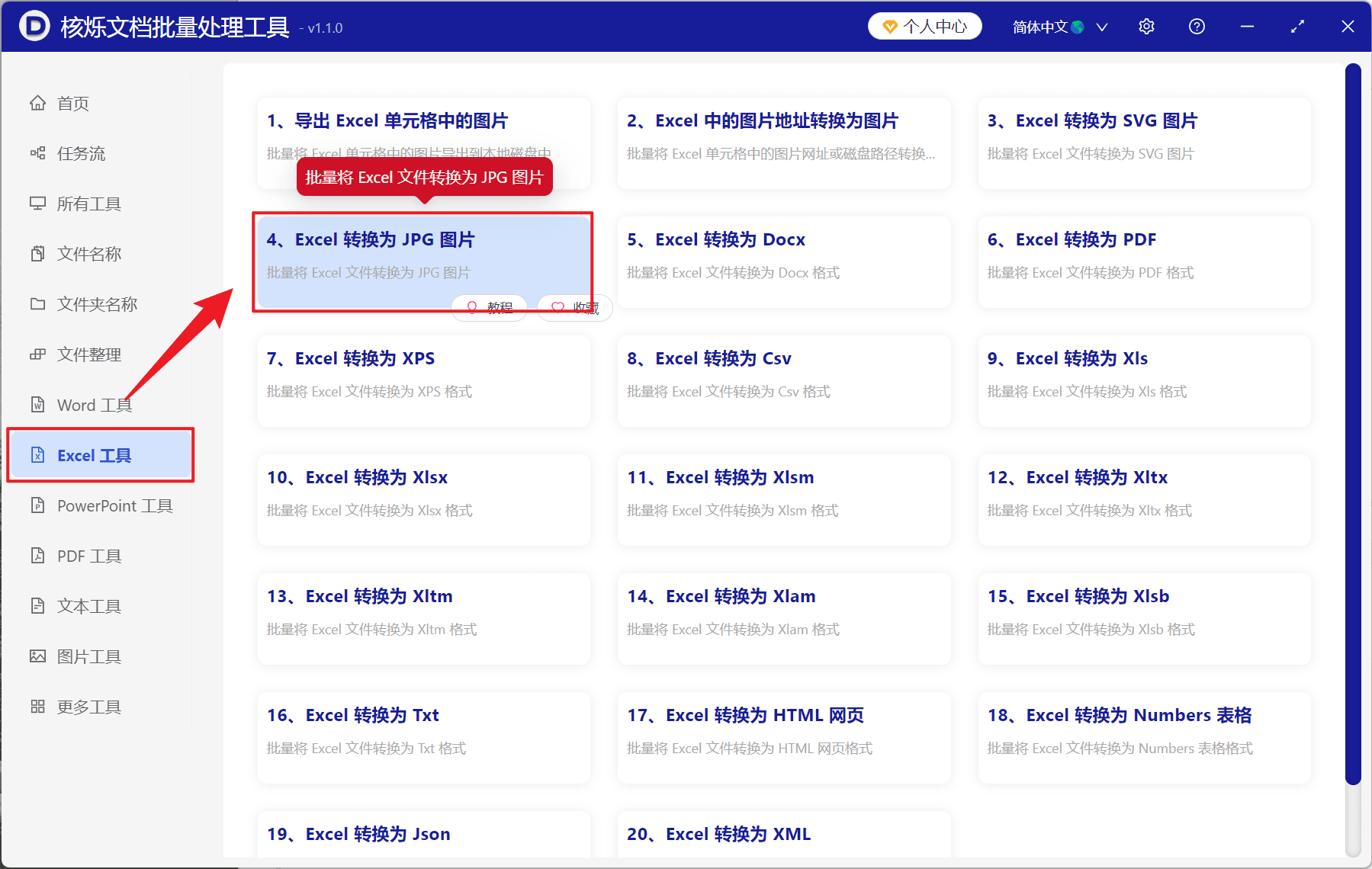
Task: Open tool 9 Excel 转换为 Xls
Action: click(x=1144, y=381)
